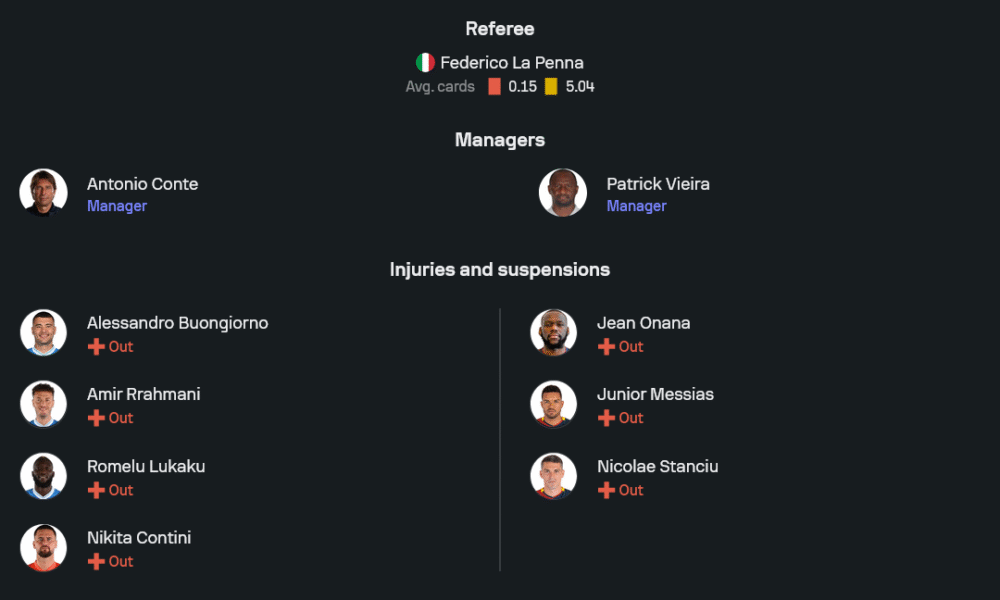
Task: Click the Alessandro Buongiorno player name
Action: click(x=177, y=323)
